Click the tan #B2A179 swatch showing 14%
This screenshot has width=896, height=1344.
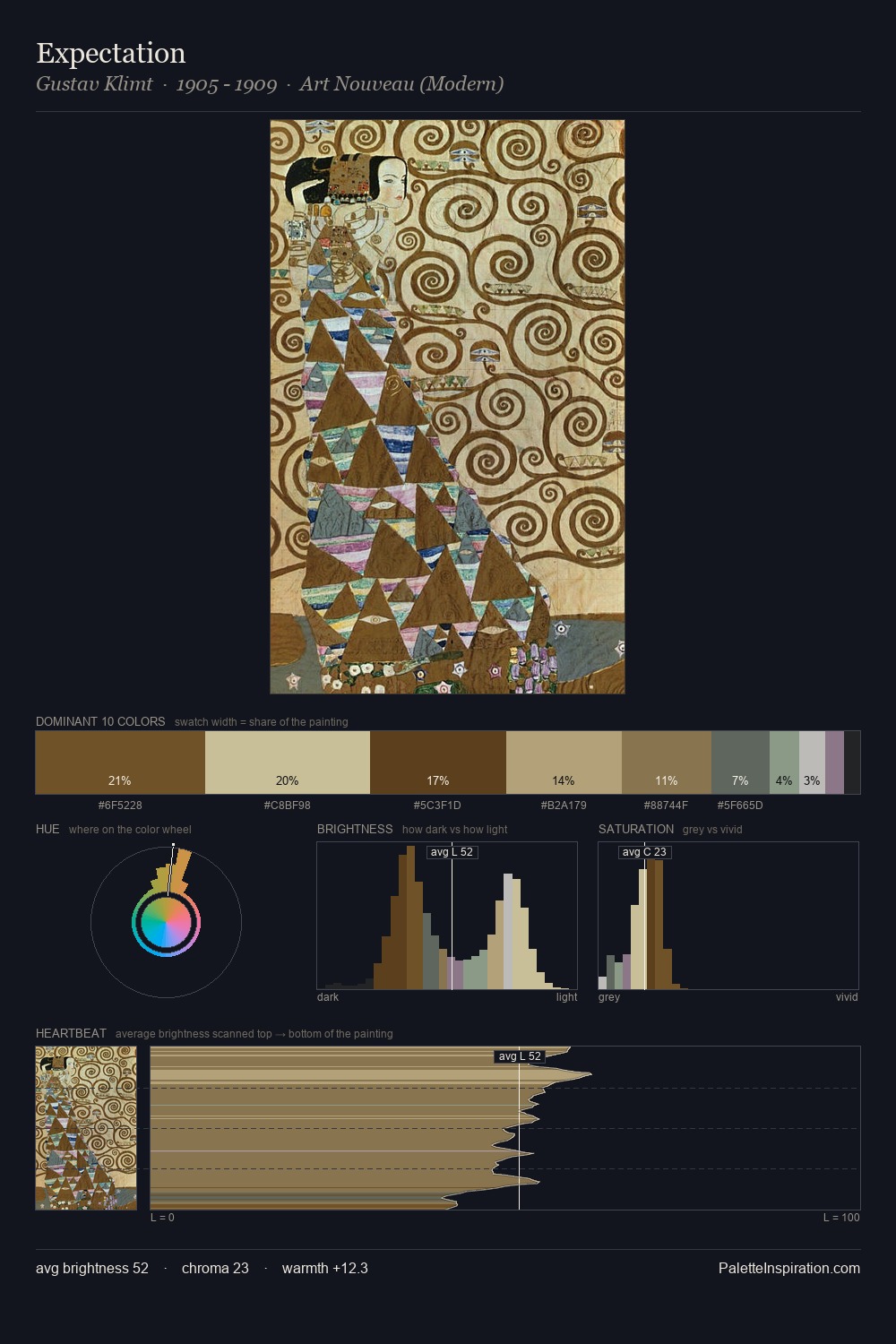coord(564,762)
